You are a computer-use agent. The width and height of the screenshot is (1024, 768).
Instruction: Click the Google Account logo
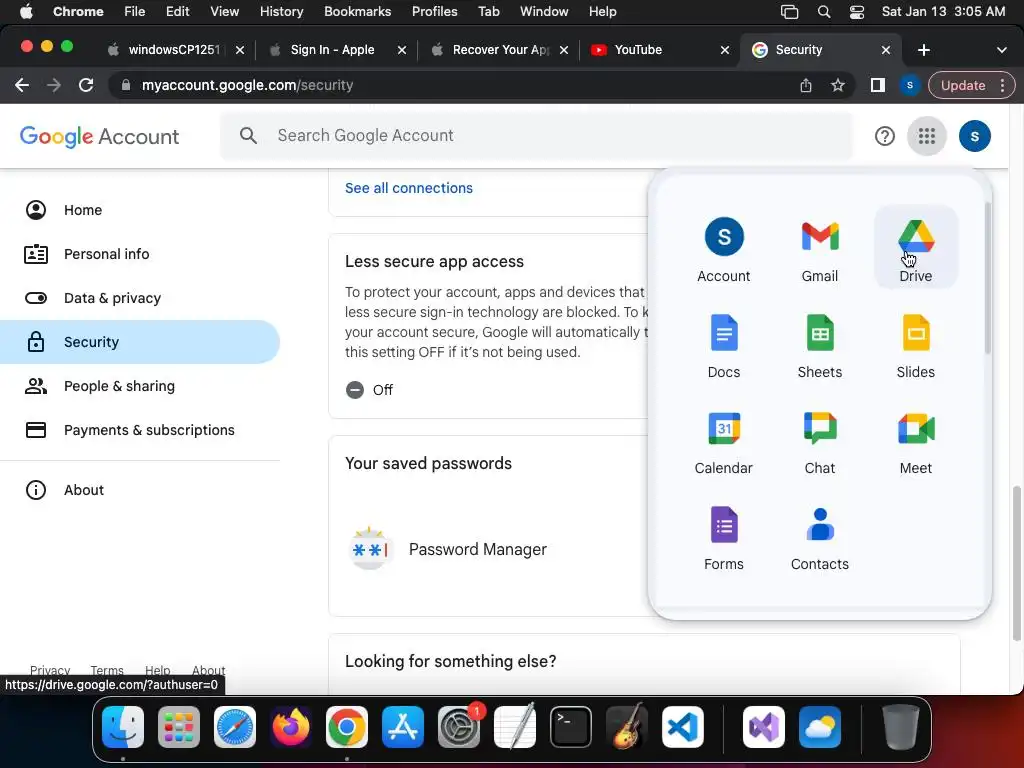(x=99, y=136)
